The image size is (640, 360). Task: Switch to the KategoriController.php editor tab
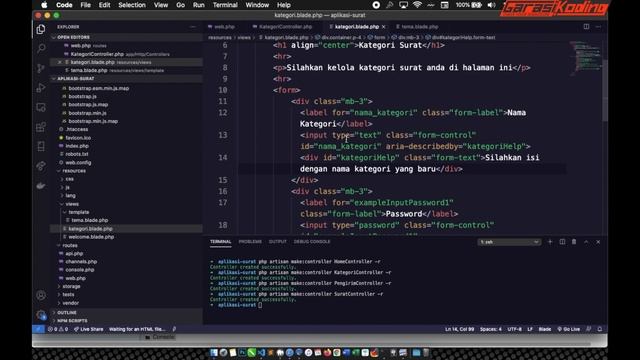pyautogui.click(x=285, y=27)
